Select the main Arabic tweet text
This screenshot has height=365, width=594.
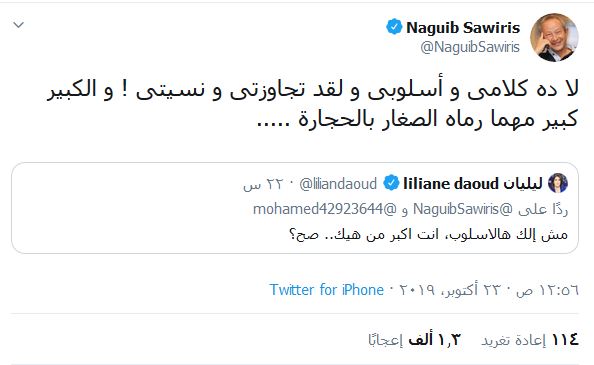(313, 105)
